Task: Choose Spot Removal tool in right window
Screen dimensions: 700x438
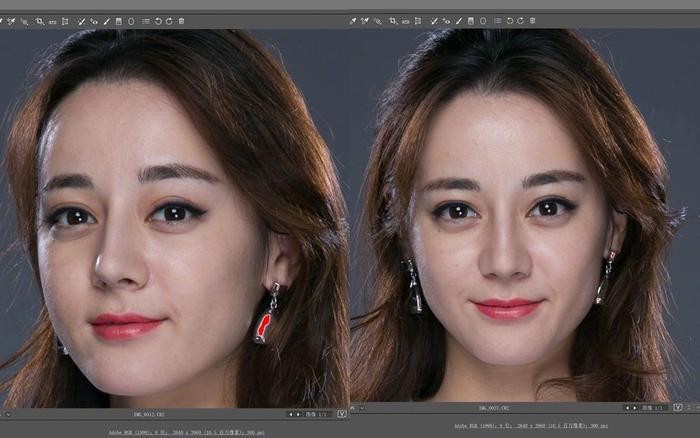Action: pos(434,20)
